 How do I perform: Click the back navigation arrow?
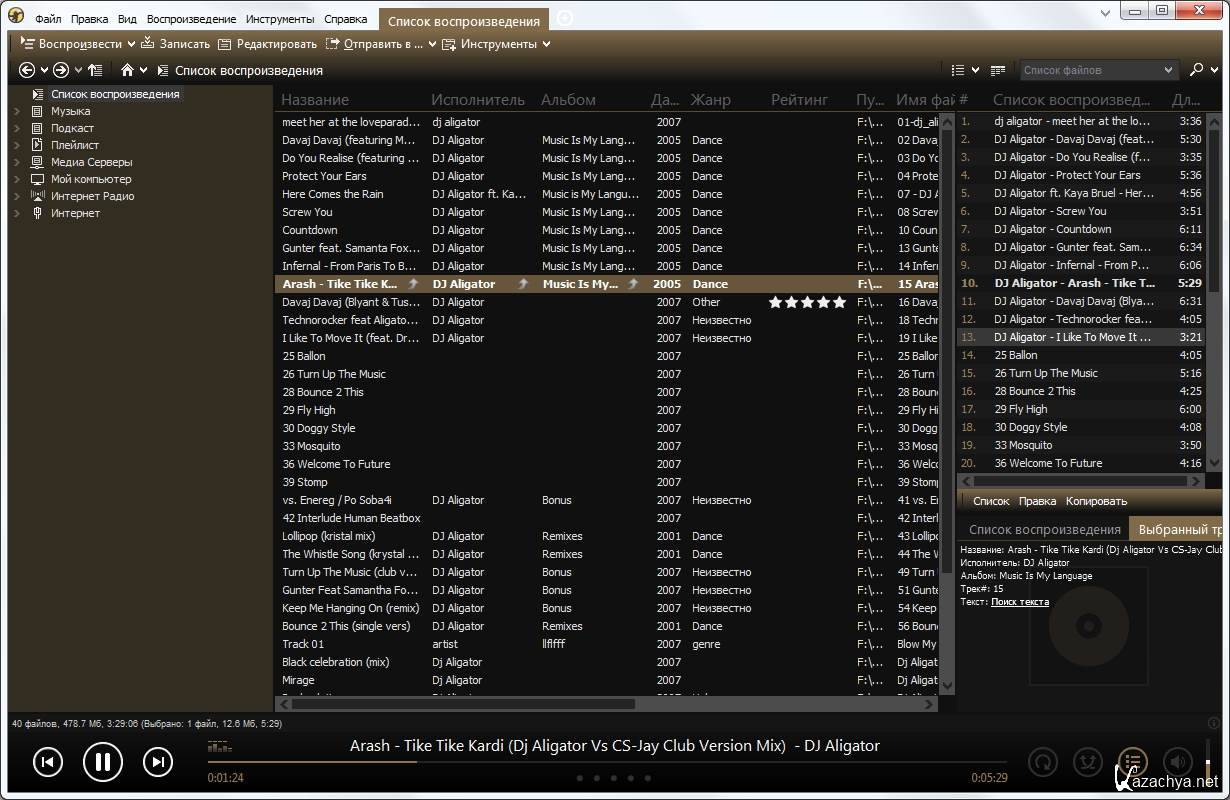click(x=27, y=70)
